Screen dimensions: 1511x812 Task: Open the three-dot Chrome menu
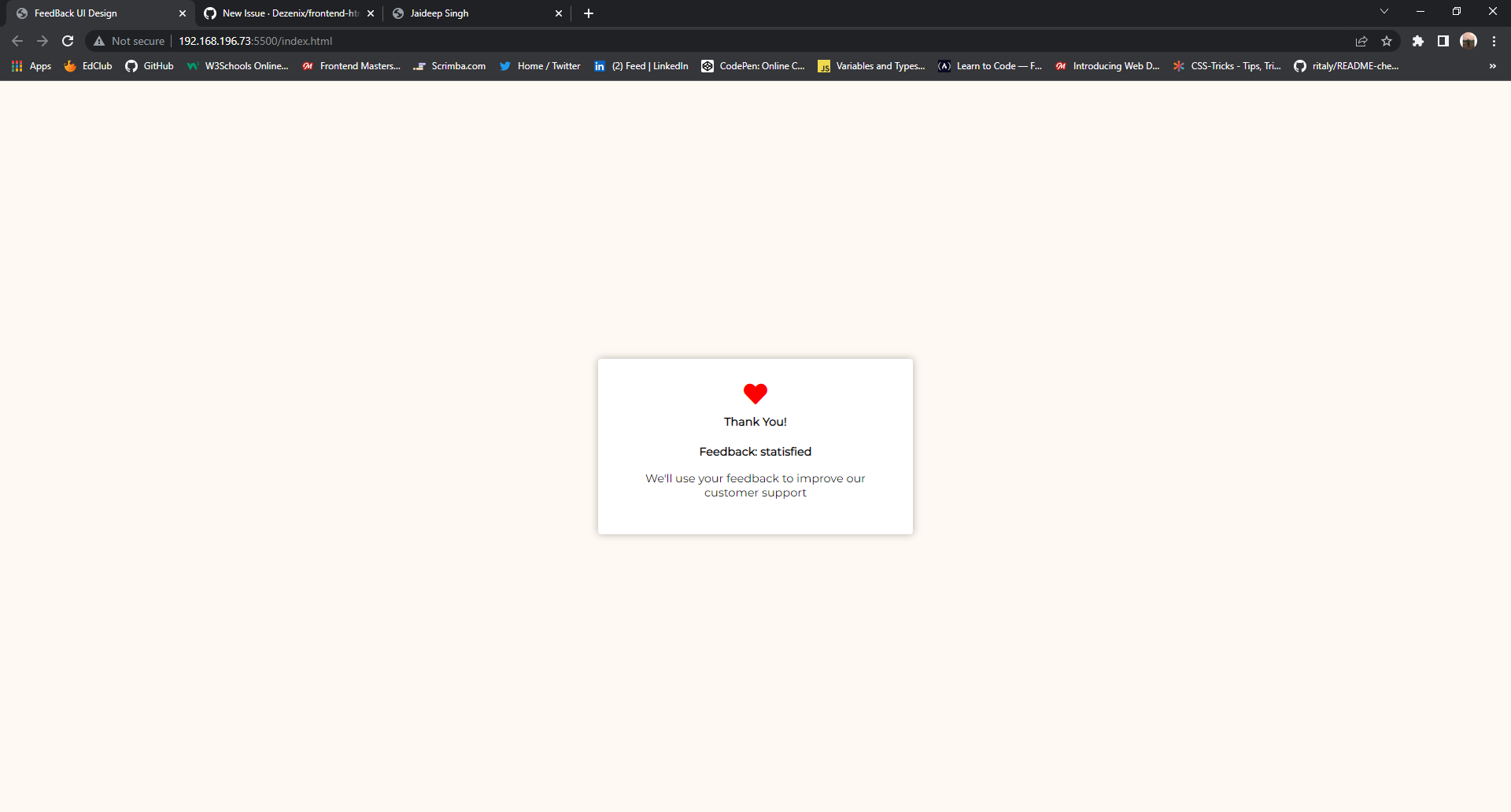[1494, 41]
